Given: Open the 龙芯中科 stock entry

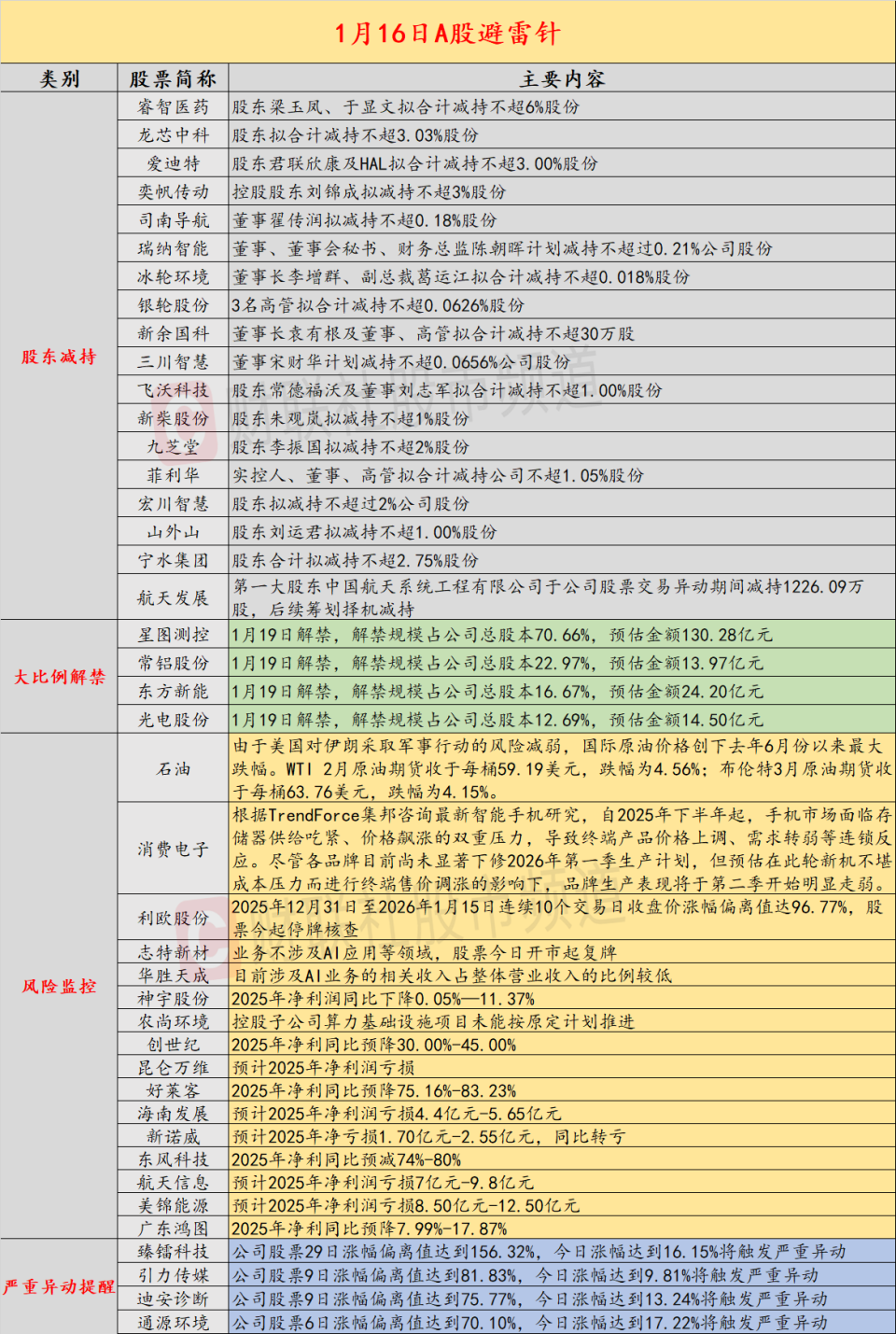Looking at the screenshot, I should pos(171,134).
